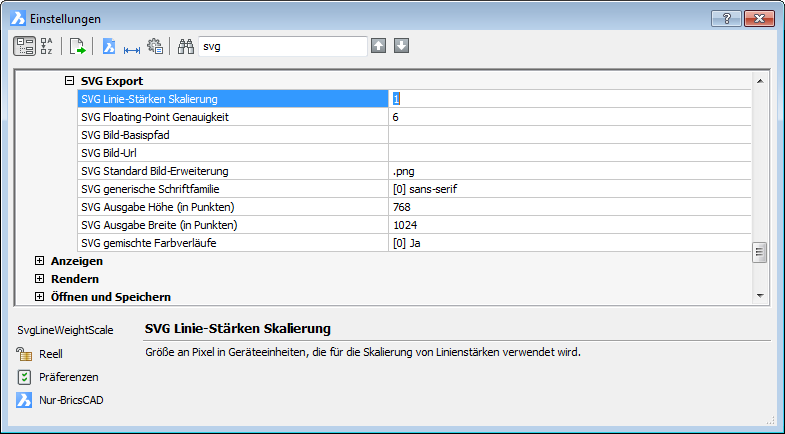Viewport: 785px width, 434px height.
Task: Switch to categorized settings view
Action: click(x=24, y=46)
